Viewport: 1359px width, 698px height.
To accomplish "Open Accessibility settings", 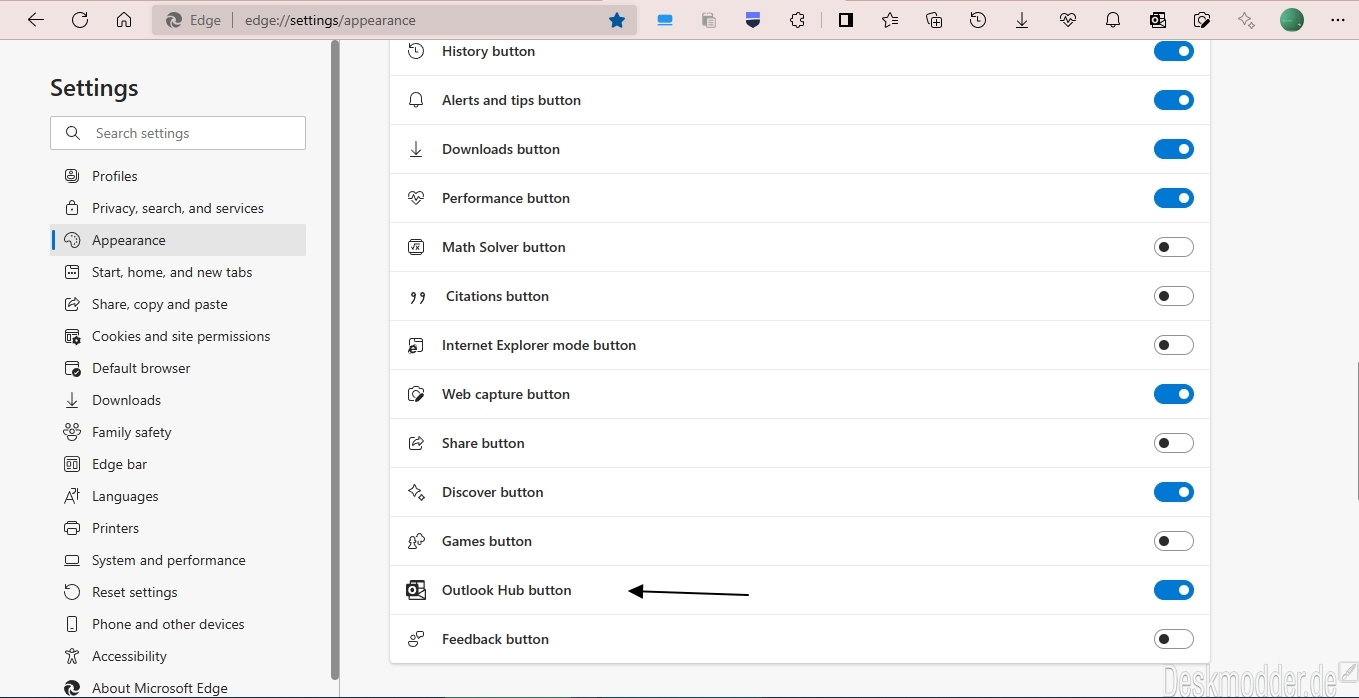I will 178,656.
